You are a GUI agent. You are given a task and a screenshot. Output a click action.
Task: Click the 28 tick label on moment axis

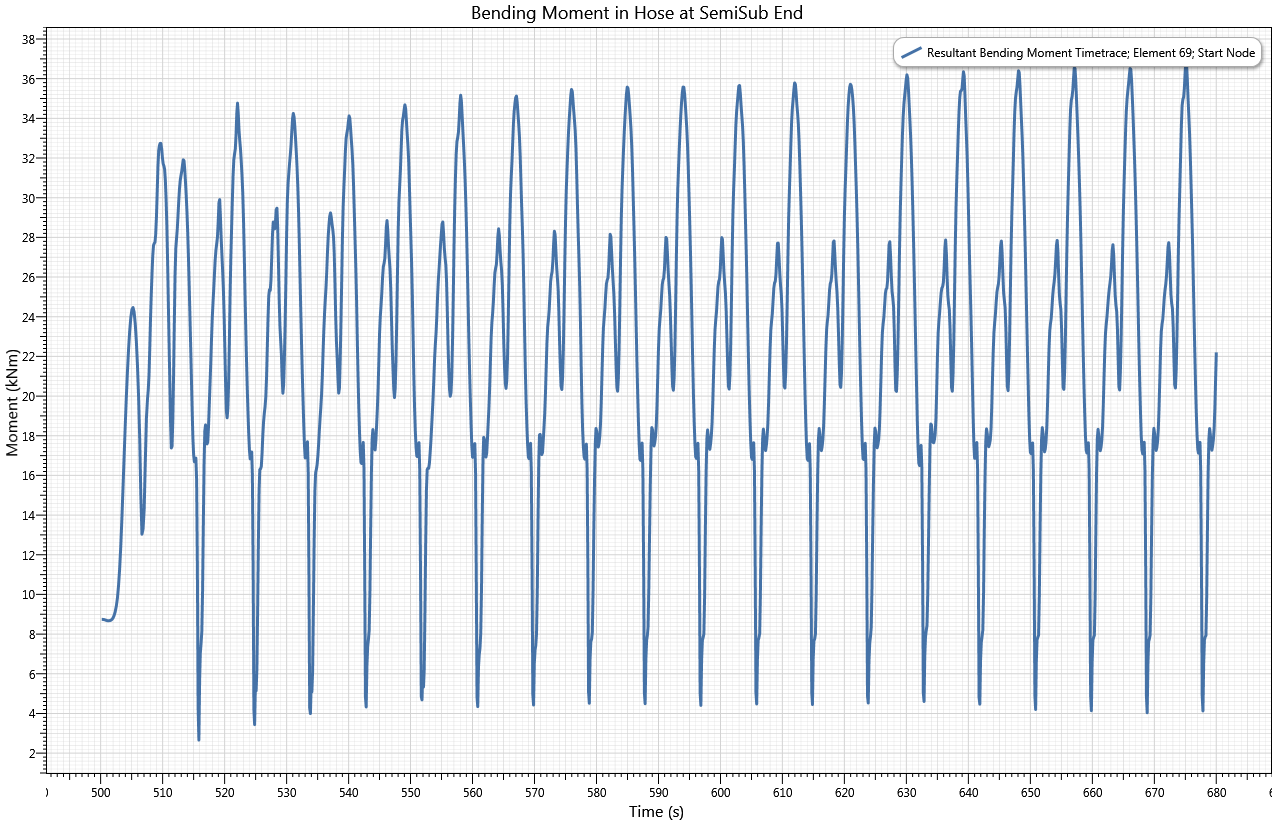[30, 237]
